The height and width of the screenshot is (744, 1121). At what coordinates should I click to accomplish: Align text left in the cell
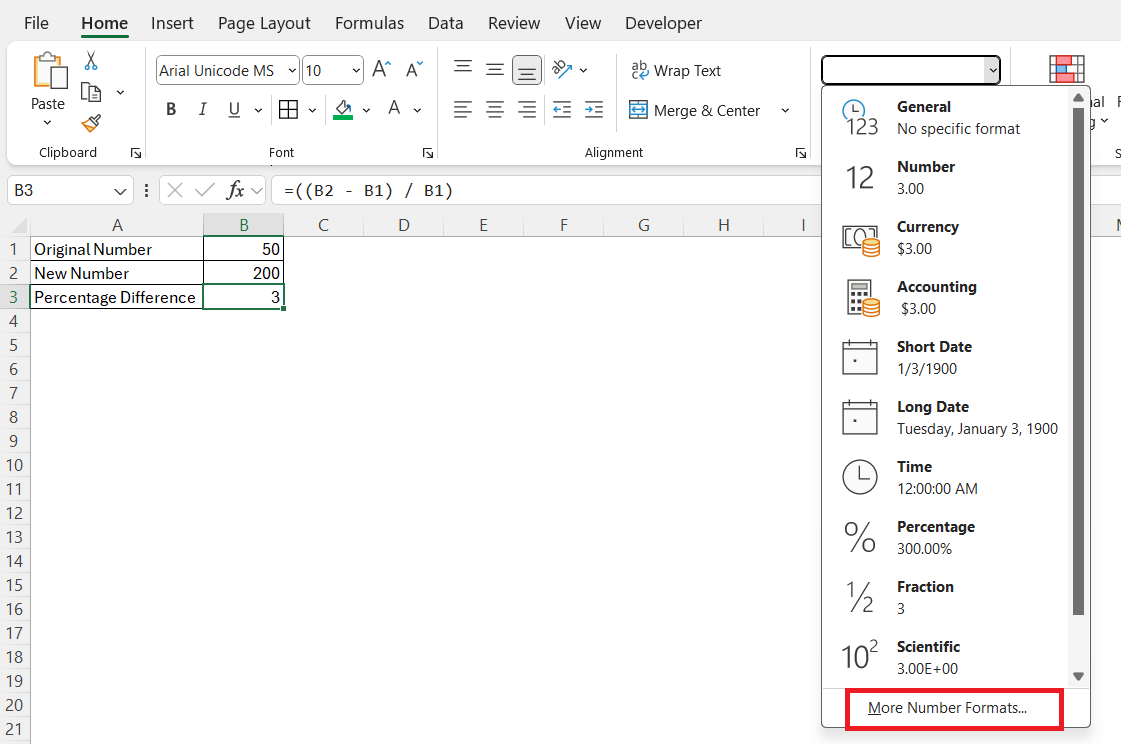(463, 109)
